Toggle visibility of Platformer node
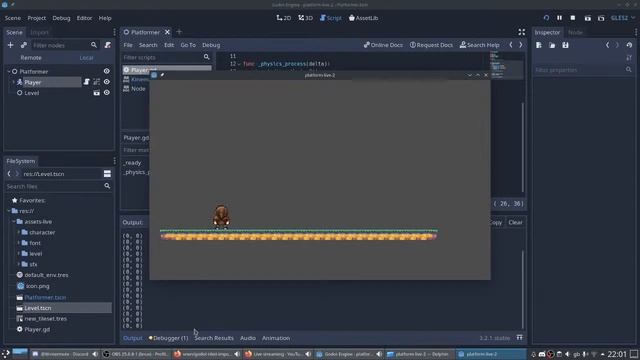 point(107,71)
